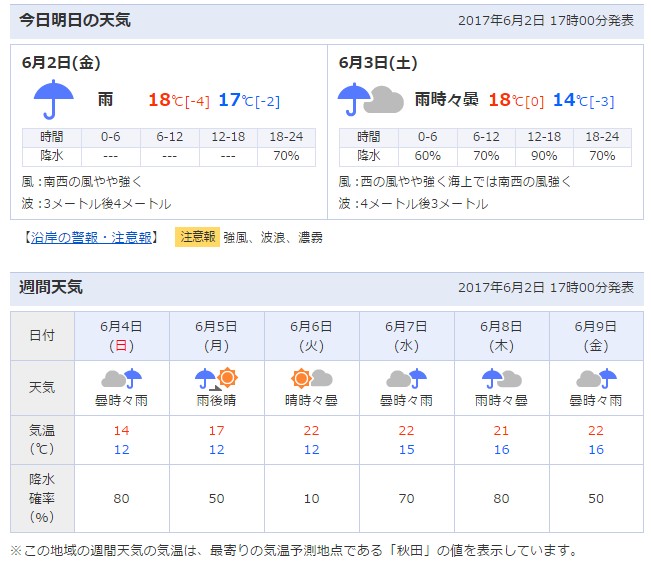Viewport: 651px width, 565px height.
Task: Click the weather icon for June 9 (金)
Action: pos(596,378)
